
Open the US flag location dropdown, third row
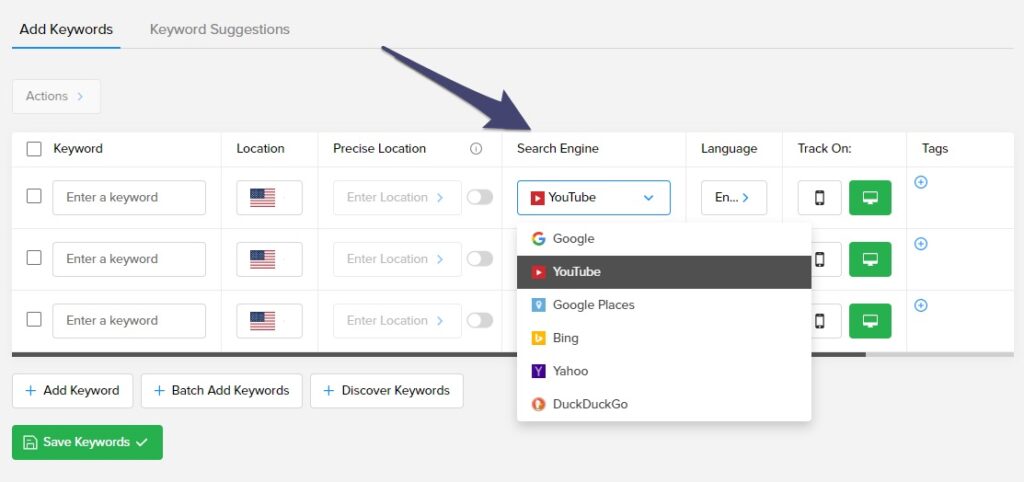point(269,321)
